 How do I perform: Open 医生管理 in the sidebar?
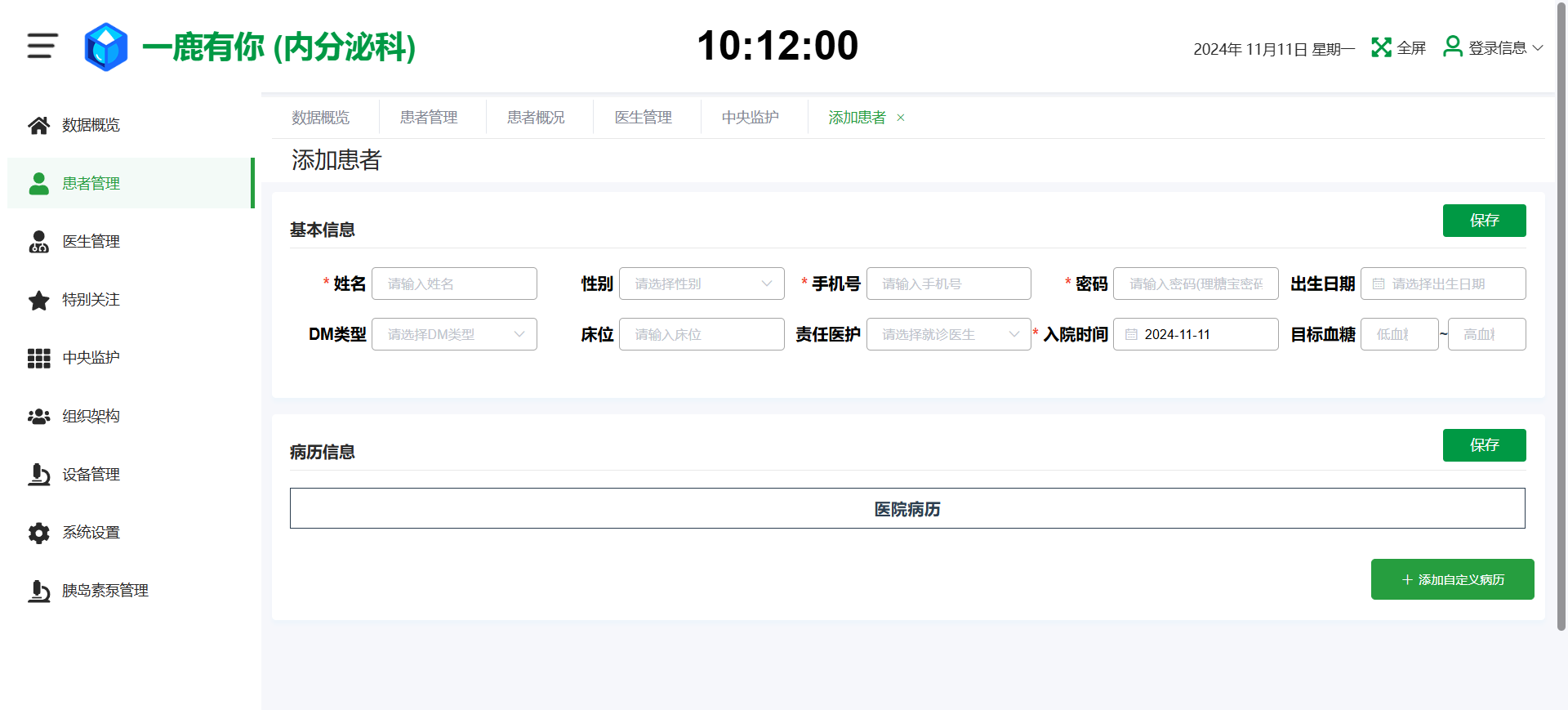(131, 241)
